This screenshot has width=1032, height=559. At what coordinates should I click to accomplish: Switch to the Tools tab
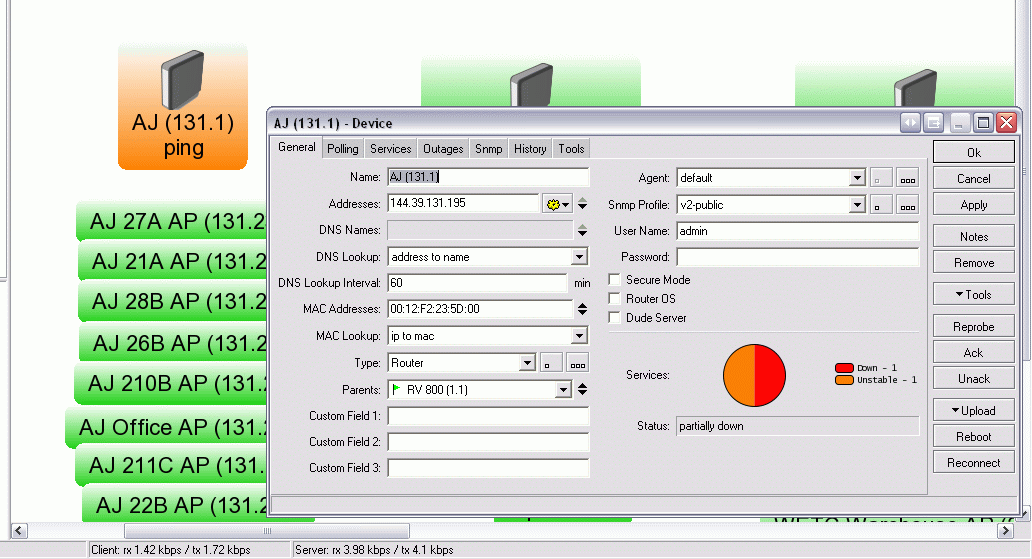571,149
